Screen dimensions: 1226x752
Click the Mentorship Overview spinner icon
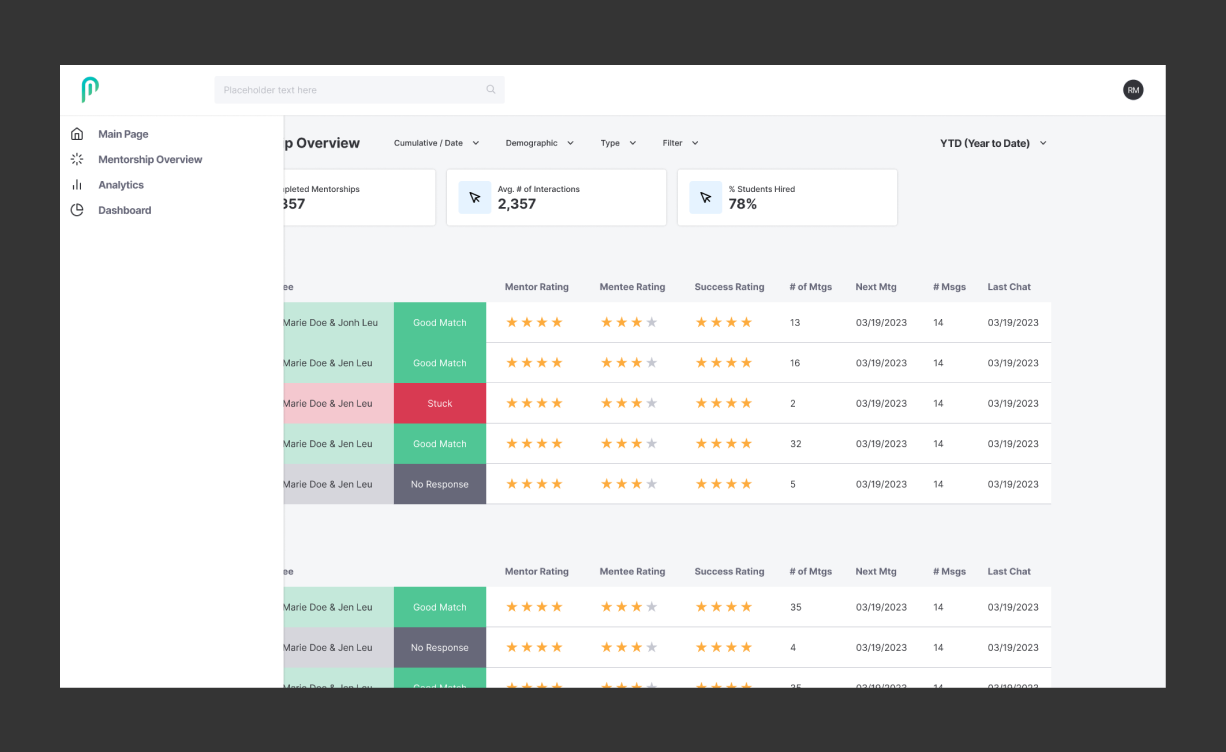[77, 159]
